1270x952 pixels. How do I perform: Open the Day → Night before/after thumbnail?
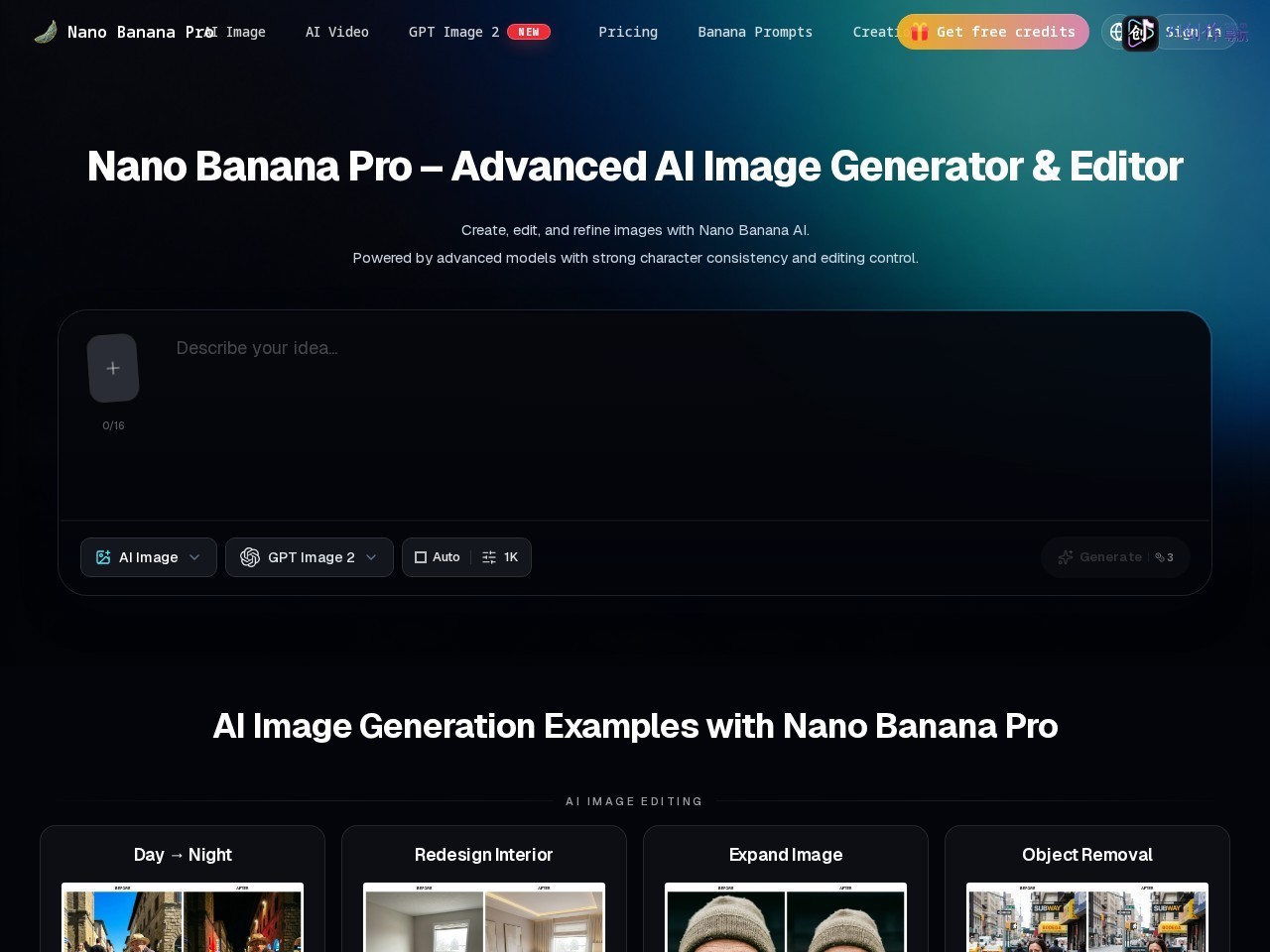coord(183,917)
